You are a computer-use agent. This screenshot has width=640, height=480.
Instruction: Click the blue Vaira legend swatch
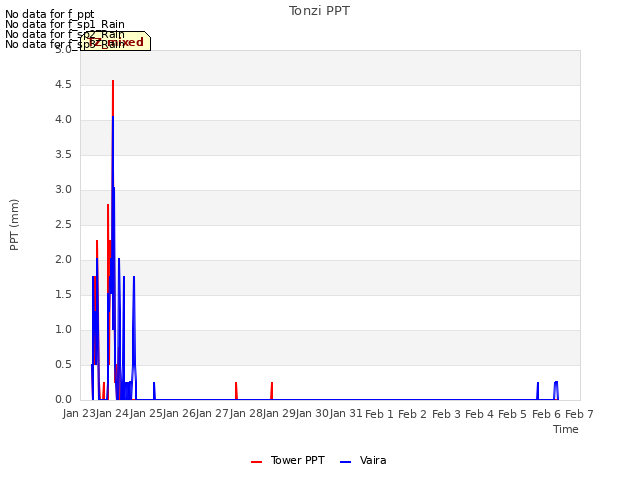coord(345,462)
